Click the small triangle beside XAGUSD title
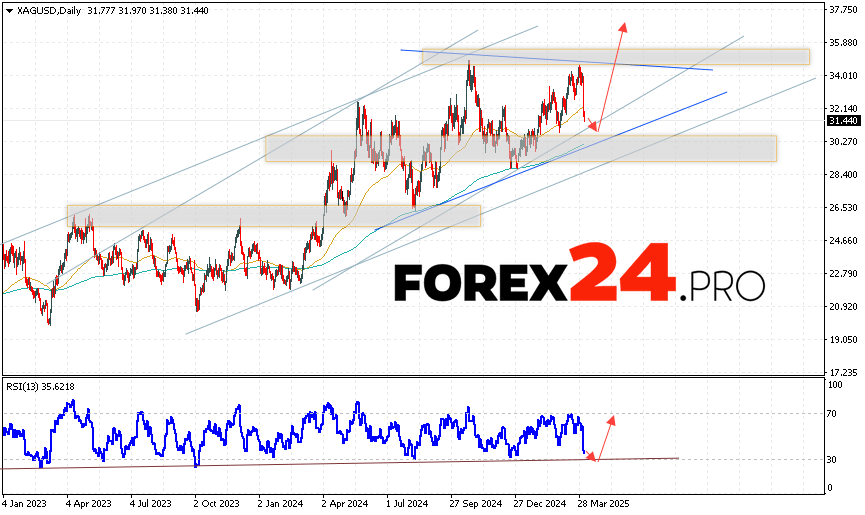Screen dimensions: 865x515 pyautogui.click(x=7, y=10)
